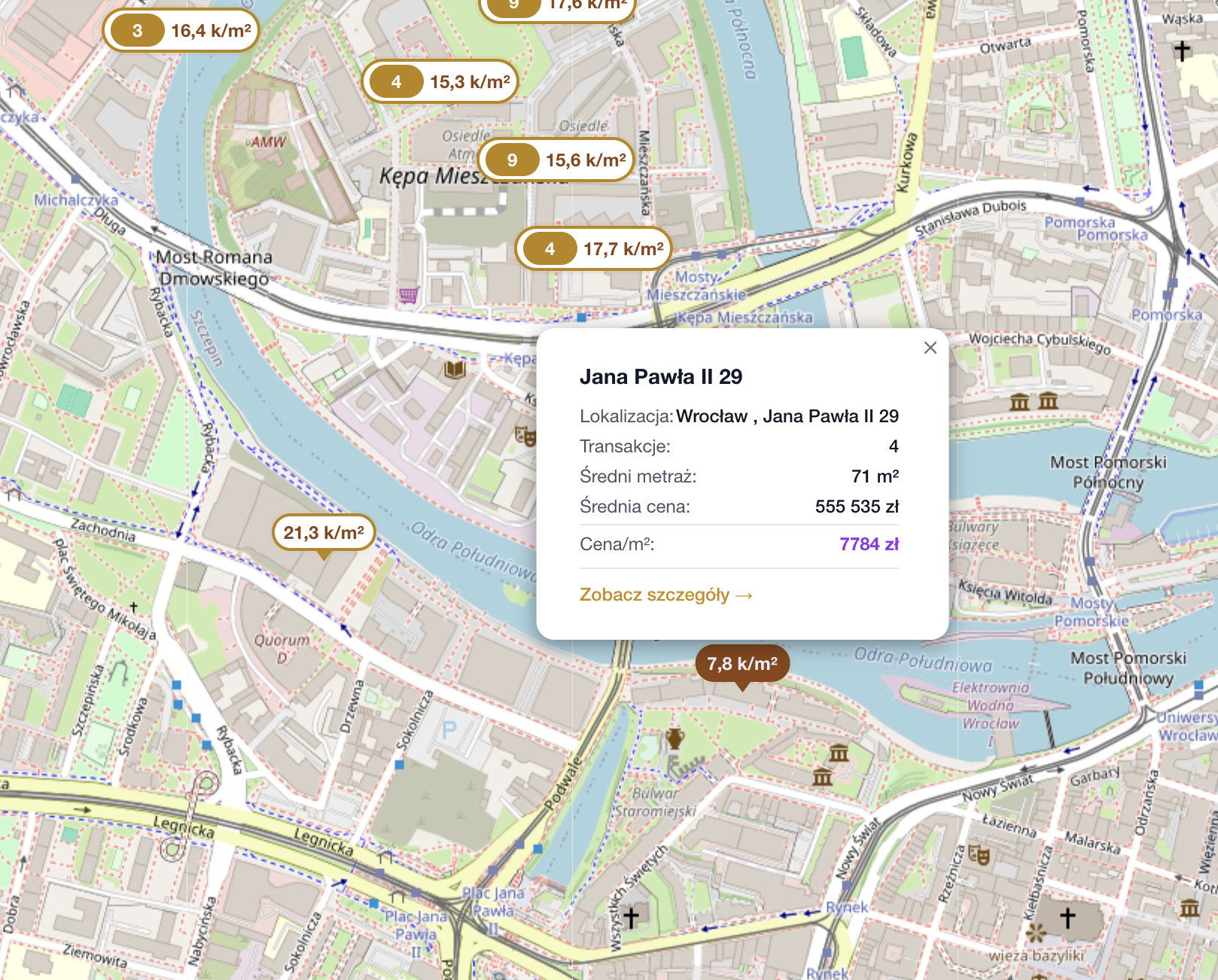Select the dark 7,8 k/m² price marker
This screenshot has width=1218, height=980.
(742, 665)
